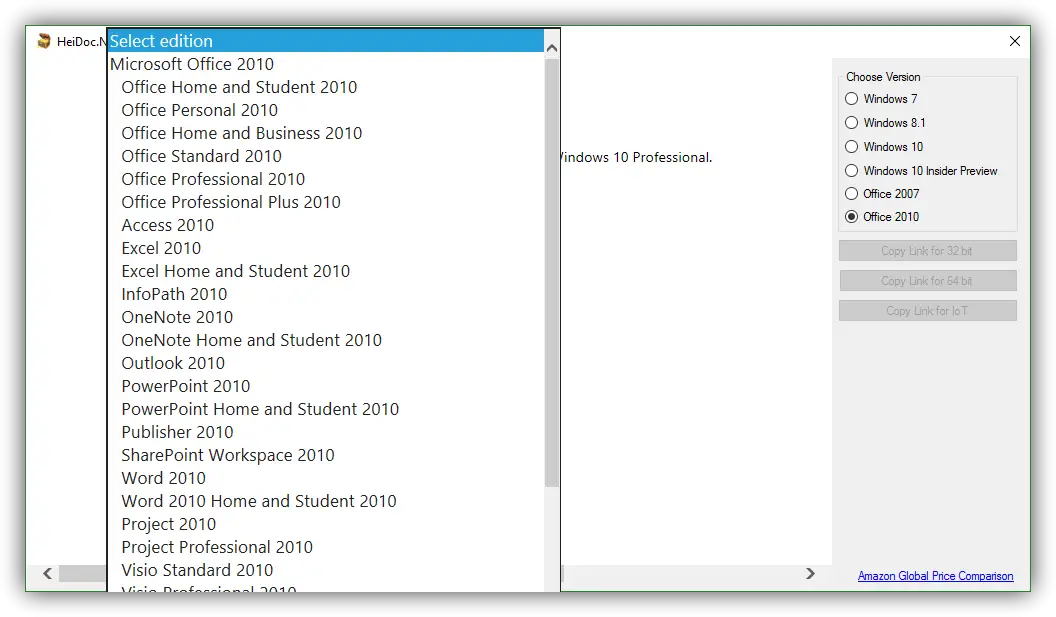Choose the Windows 10 version option
Screen dimensions: 1056x617
[851, 147]
